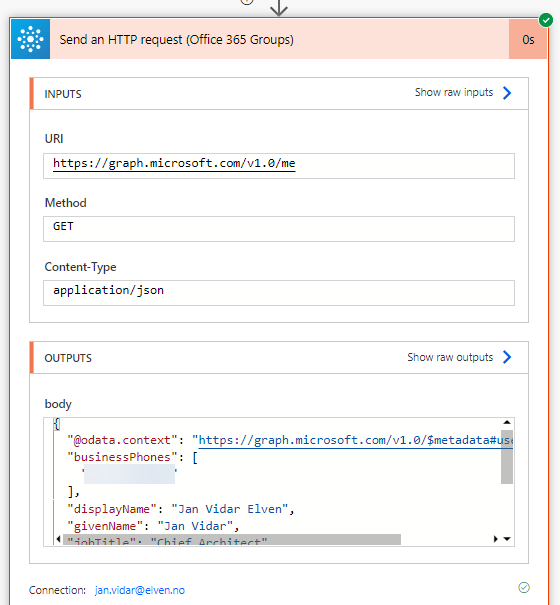This screenshot has width=560, height=605.
Task: Click the body scroll up arrow
Action: (507, 422)
